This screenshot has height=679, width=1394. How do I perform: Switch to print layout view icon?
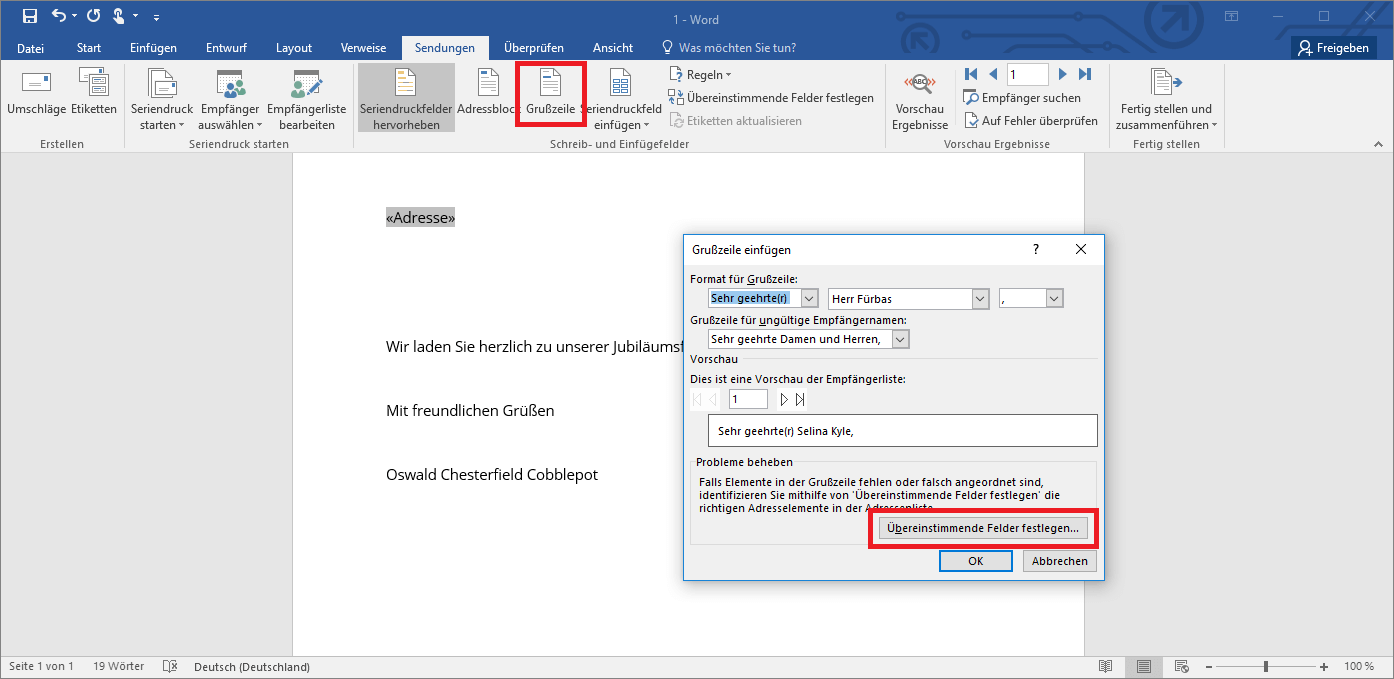point(1144,666)
